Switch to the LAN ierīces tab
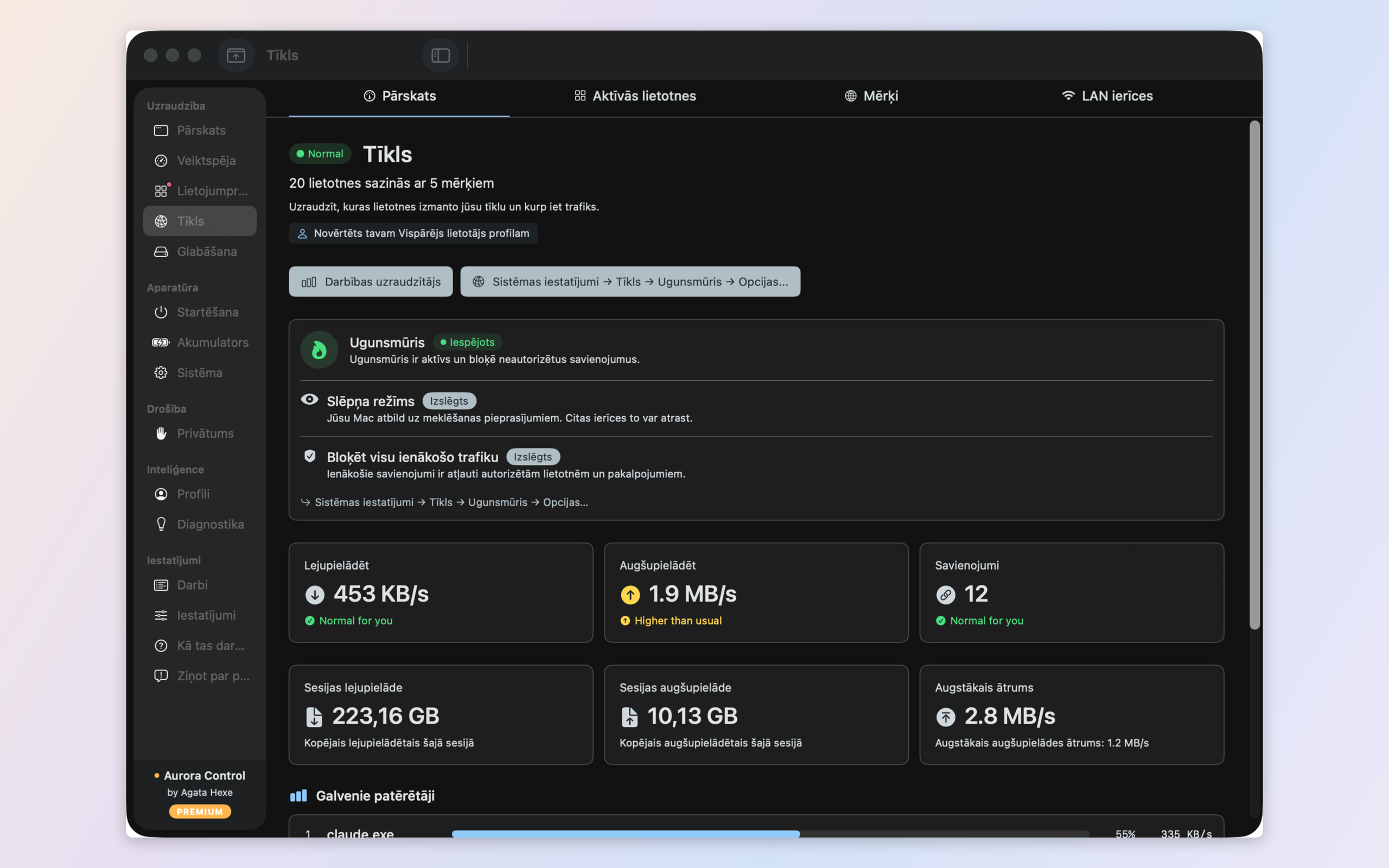Viewport: 1389px width, 868px height. point(1107,96)
